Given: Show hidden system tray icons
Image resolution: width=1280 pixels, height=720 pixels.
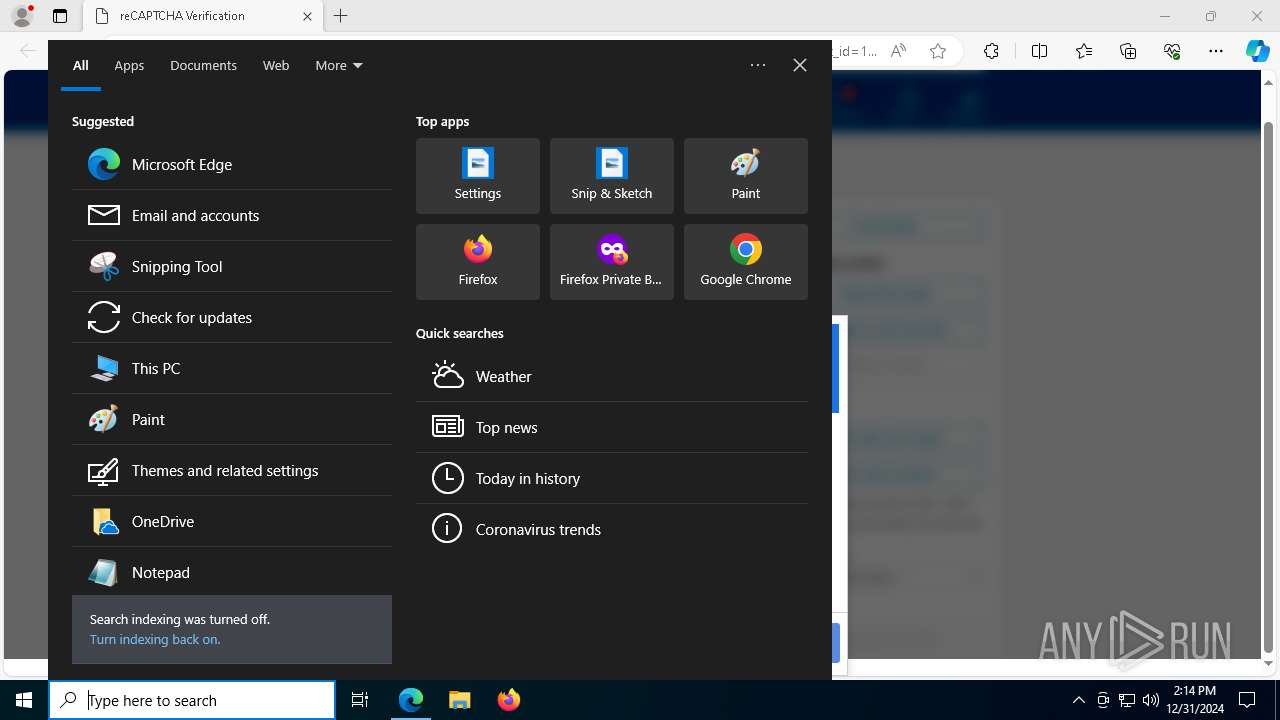Looking at the screenshot, I should click(x=1078, y=700).
